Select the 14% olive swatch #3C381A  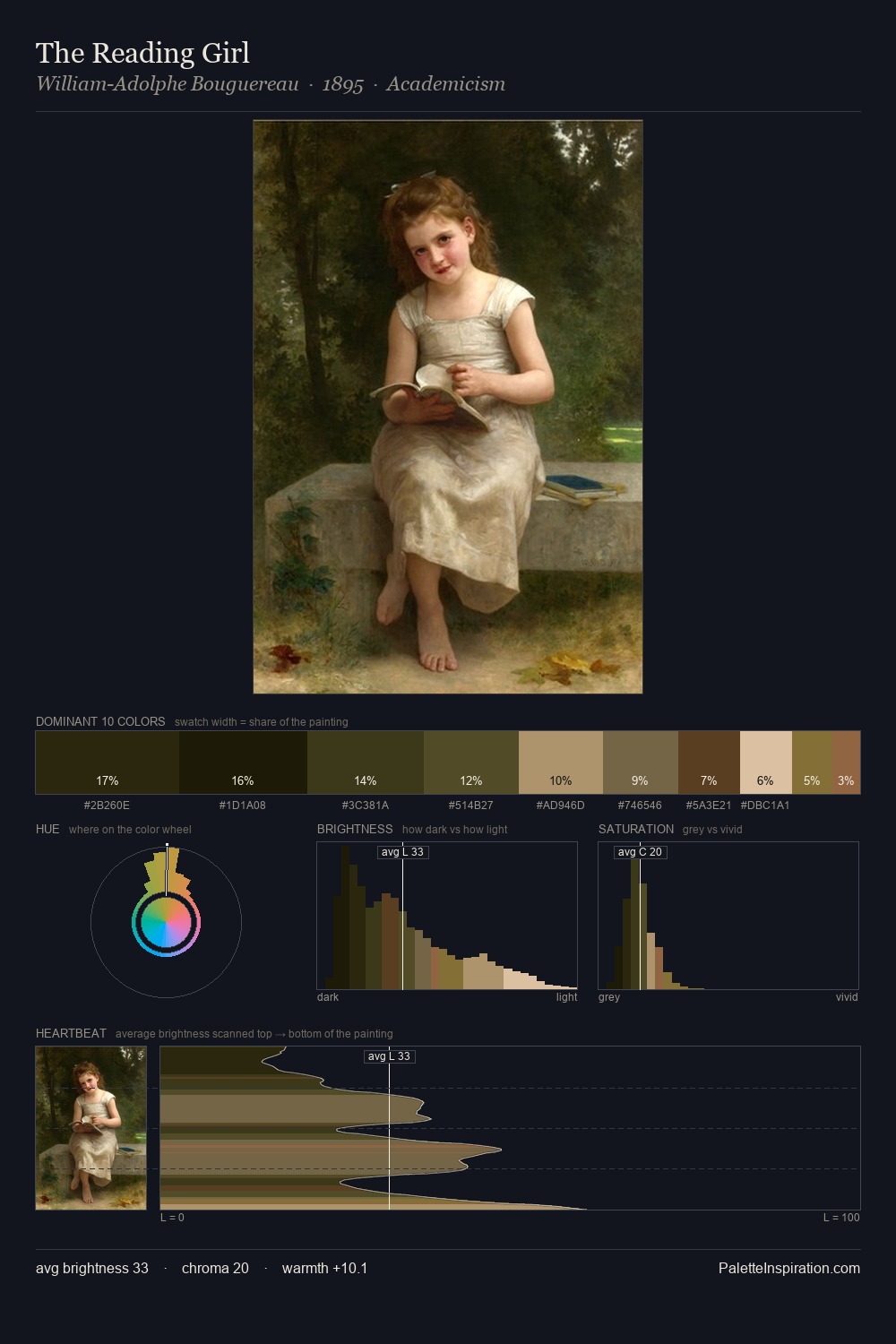[366, 762]
